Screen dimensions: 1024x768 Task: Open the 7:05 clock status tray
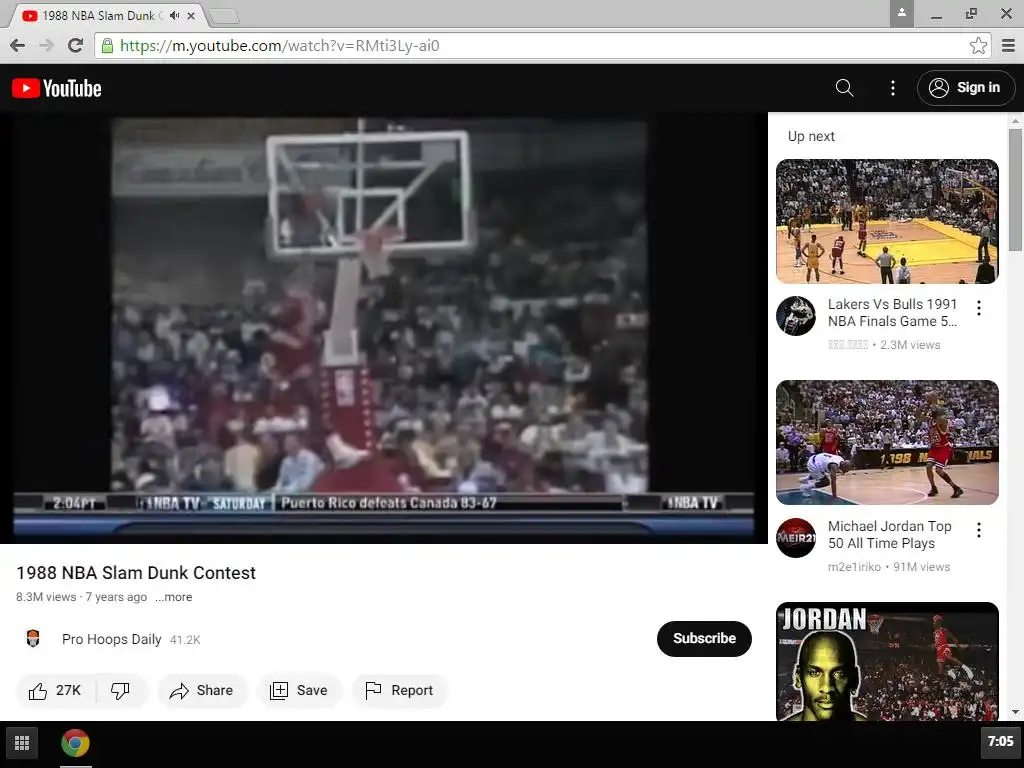click(x=1000, y=742)
